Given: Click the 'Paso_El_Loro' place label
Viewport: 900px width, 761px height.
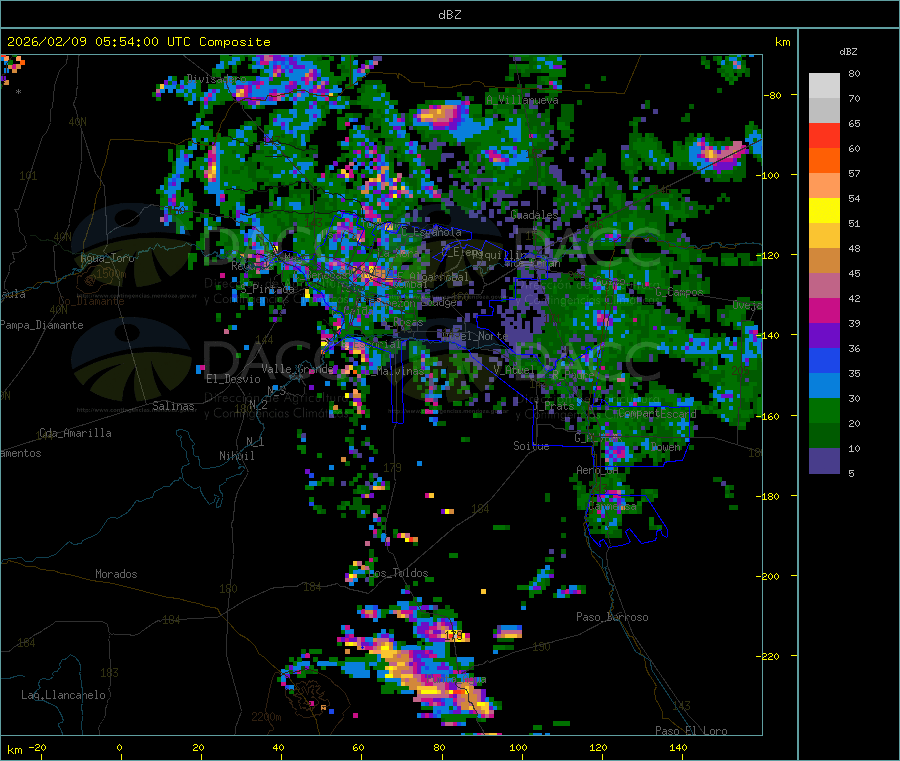Looking at the screenshot, I should click(x=691, y=731).
